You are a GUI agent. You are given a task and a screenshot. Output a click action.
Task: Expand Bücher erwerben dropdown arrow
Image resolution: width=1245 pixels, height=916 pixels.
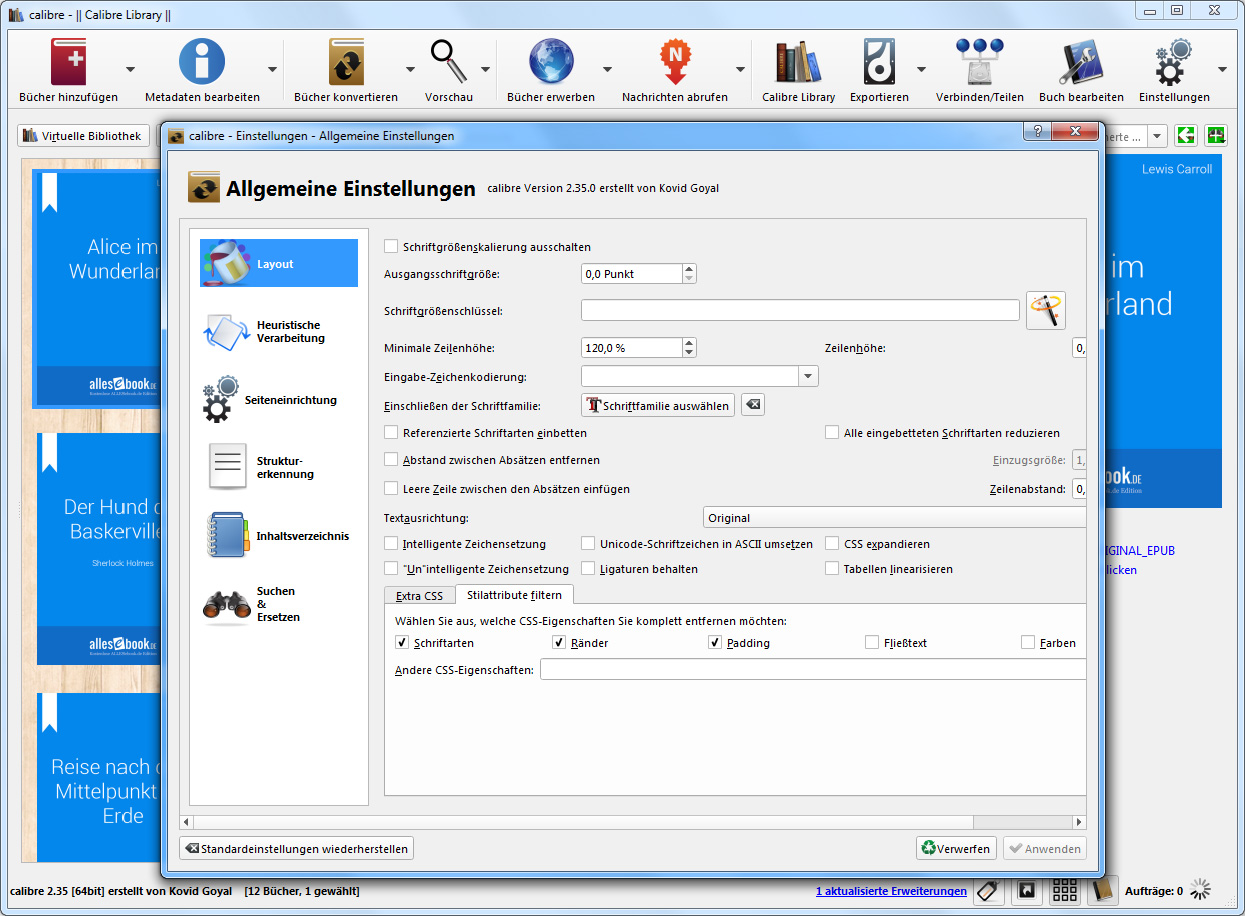click(x=607, y=69)
